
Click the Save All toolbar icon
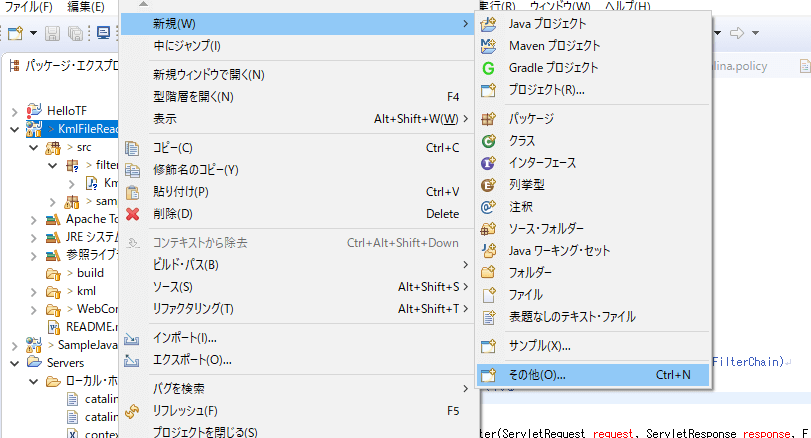[x=76, y=34]
